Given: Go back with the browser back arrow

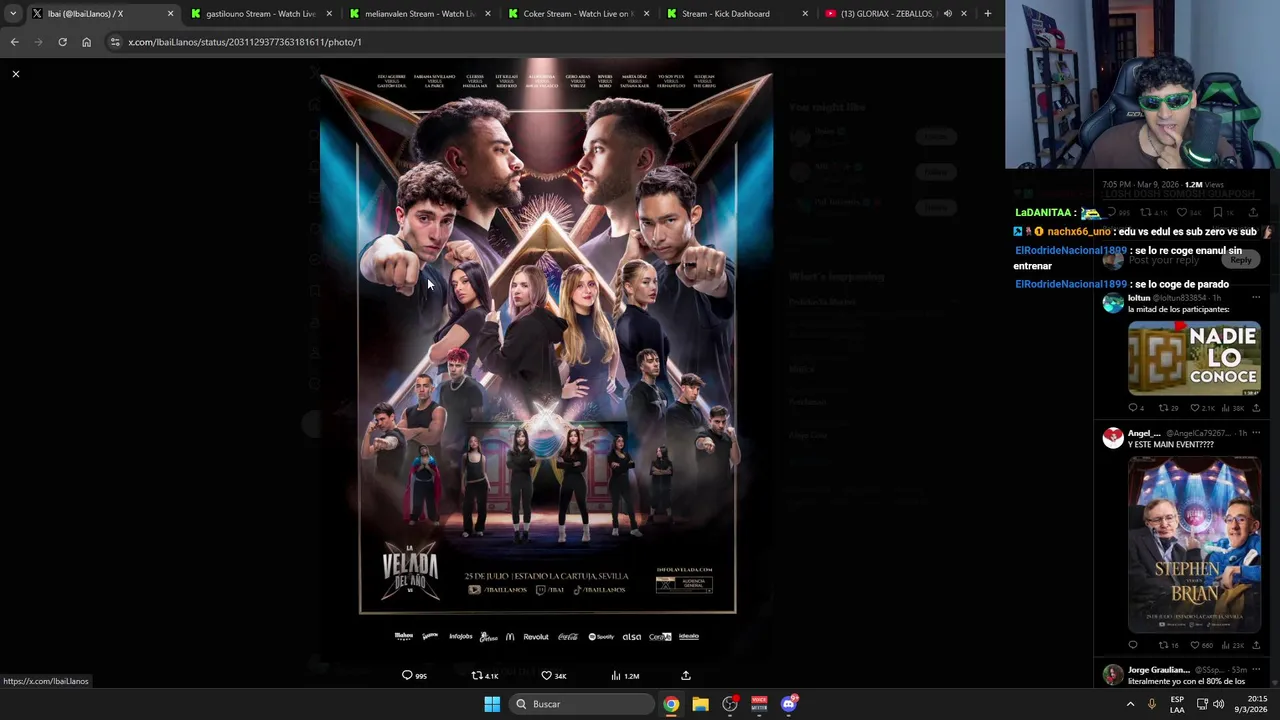Looking at the screenshot, I should (14, 42).
